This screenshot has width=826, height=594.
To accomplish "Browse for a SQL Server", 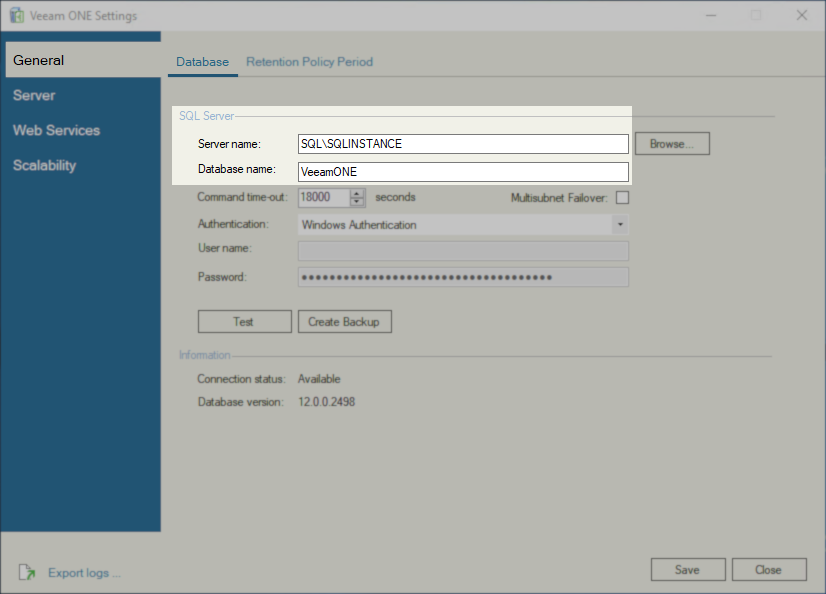I will (x=672, y=144).
